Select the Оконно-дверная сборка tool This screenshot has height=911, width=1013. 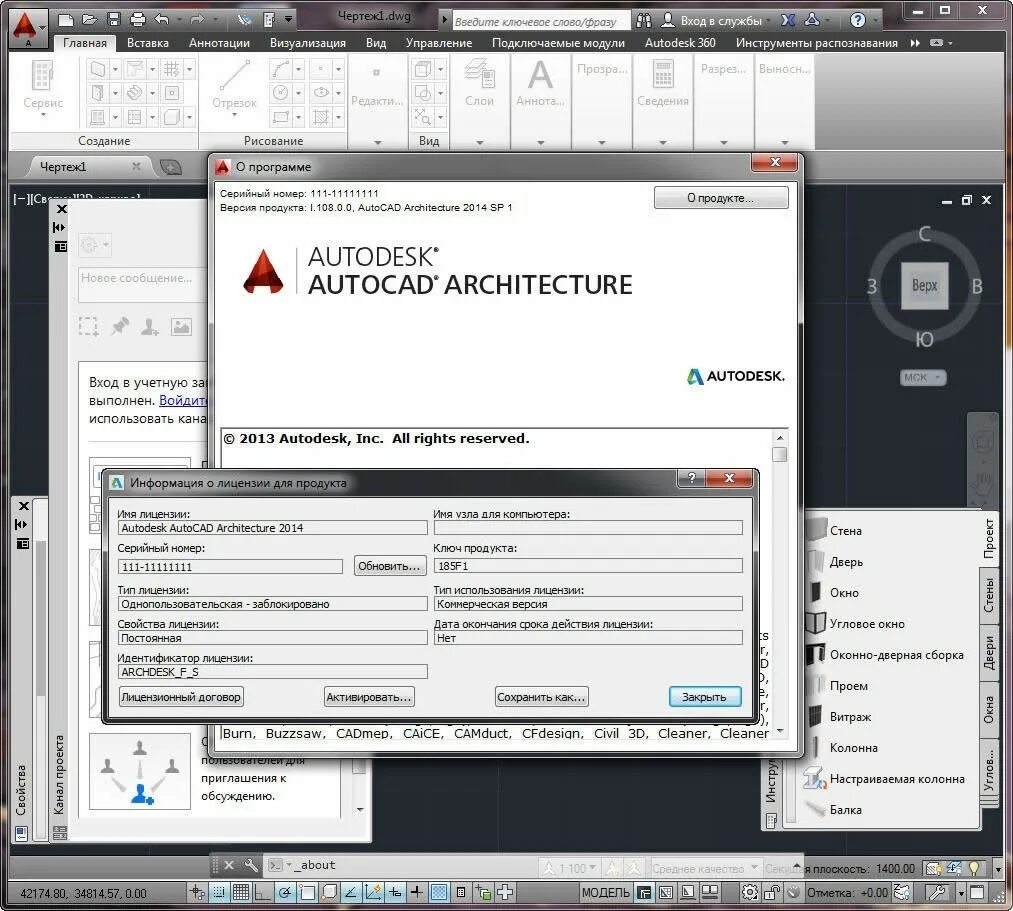(885, 654)
